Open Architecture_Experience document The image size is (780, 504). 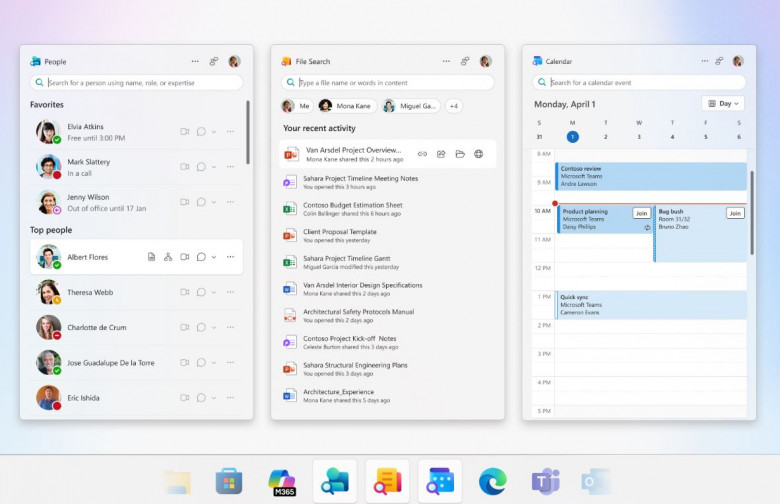click(388, 396)
